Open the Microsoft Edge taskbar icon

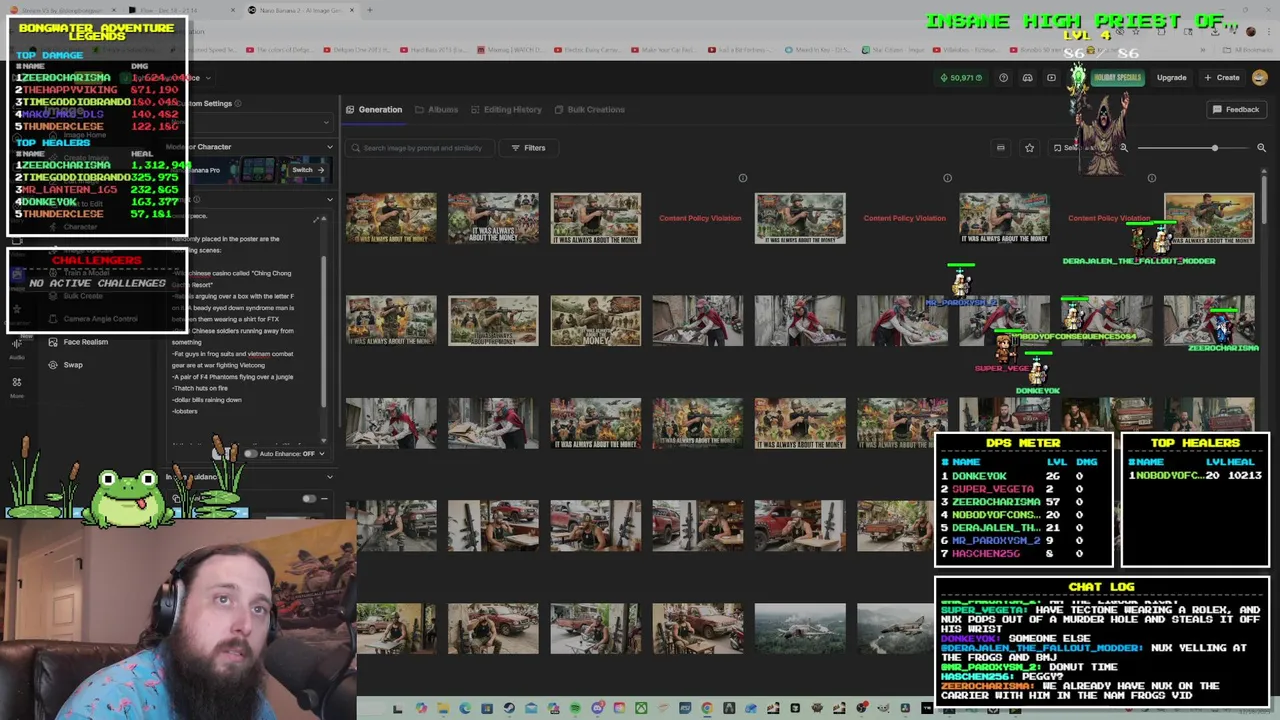(x=465, y=709)
